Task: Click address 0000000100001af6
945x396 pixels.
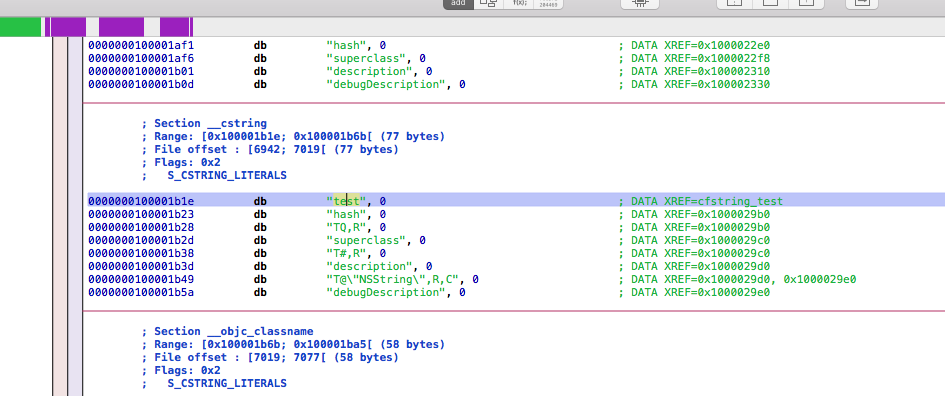Action: pyautogui.click(x=141, y=58)
